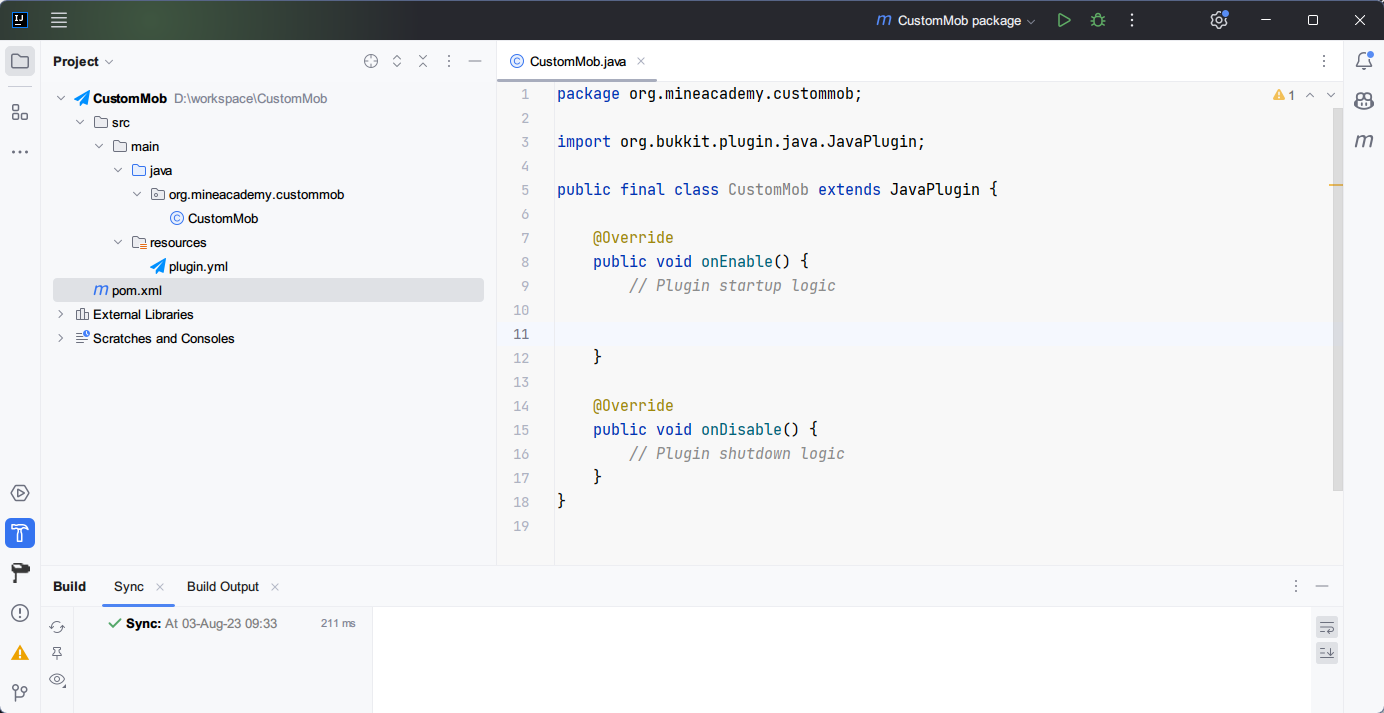This screenshot has width=1384, height=713.
Task: Click the Debug bug icon
Action: pos(1098,20)
